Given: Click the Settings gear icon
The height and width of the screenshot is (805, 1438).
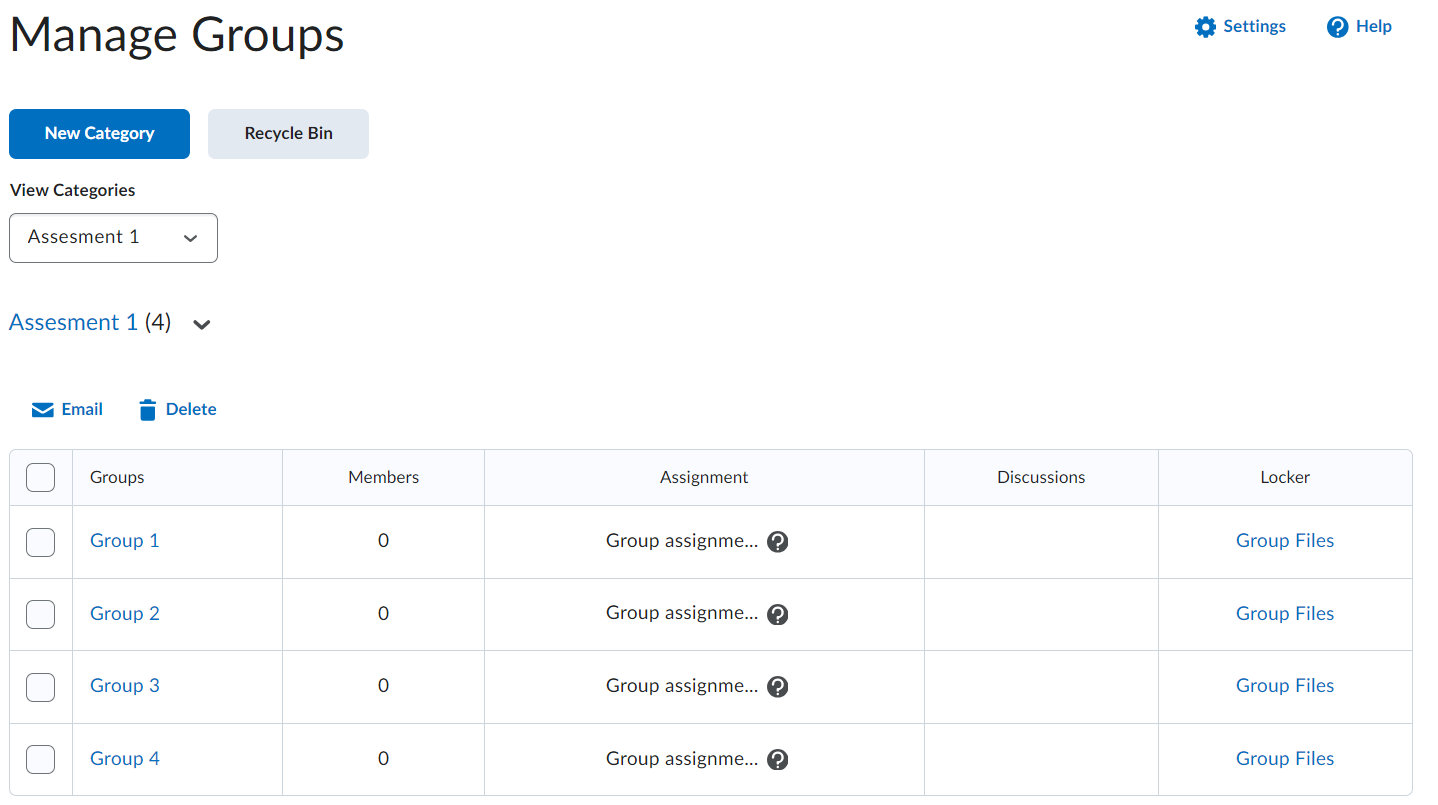Looking at the screenshot, I should pyautogui.click(x=1205, y=27).
